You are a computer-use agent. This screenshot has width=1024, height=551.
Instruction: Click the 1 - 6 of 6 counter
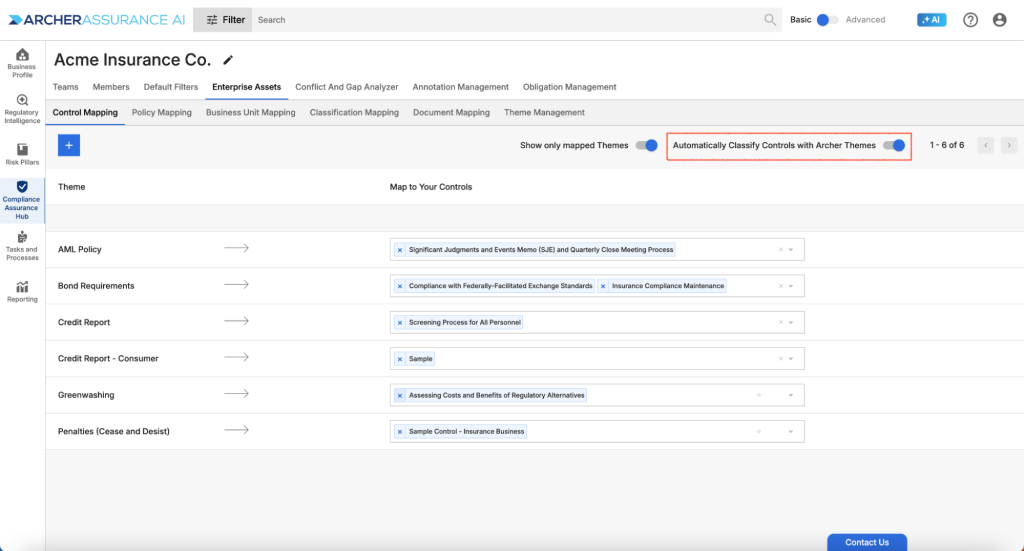(947, 145)
